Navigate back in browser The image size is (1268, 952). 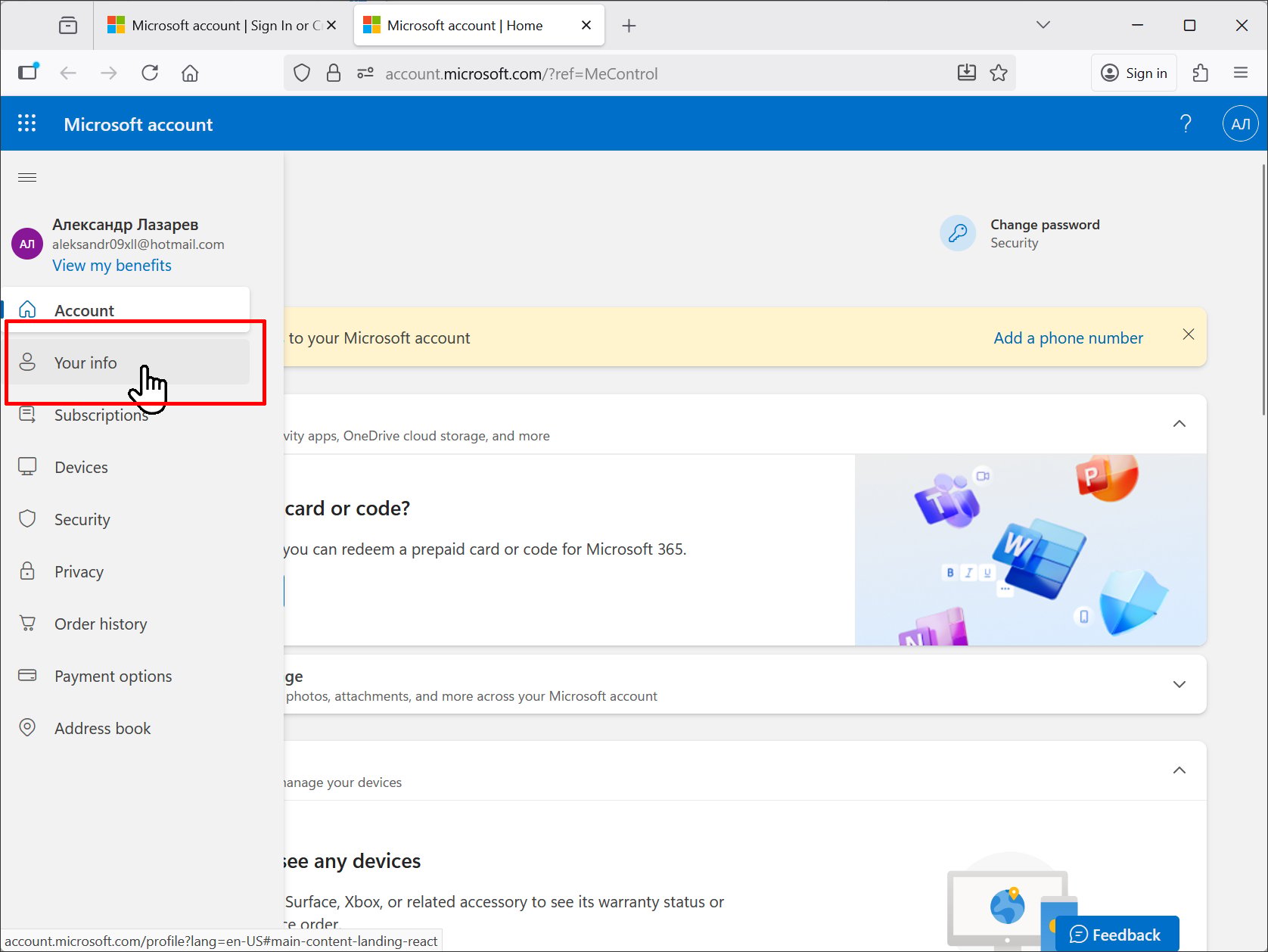click(x=68, y=73)
